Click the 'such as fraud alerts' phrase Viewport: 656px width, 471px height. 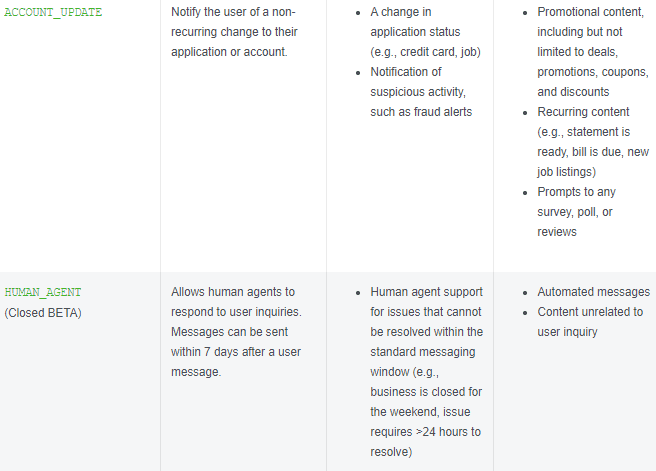(420, 112)
